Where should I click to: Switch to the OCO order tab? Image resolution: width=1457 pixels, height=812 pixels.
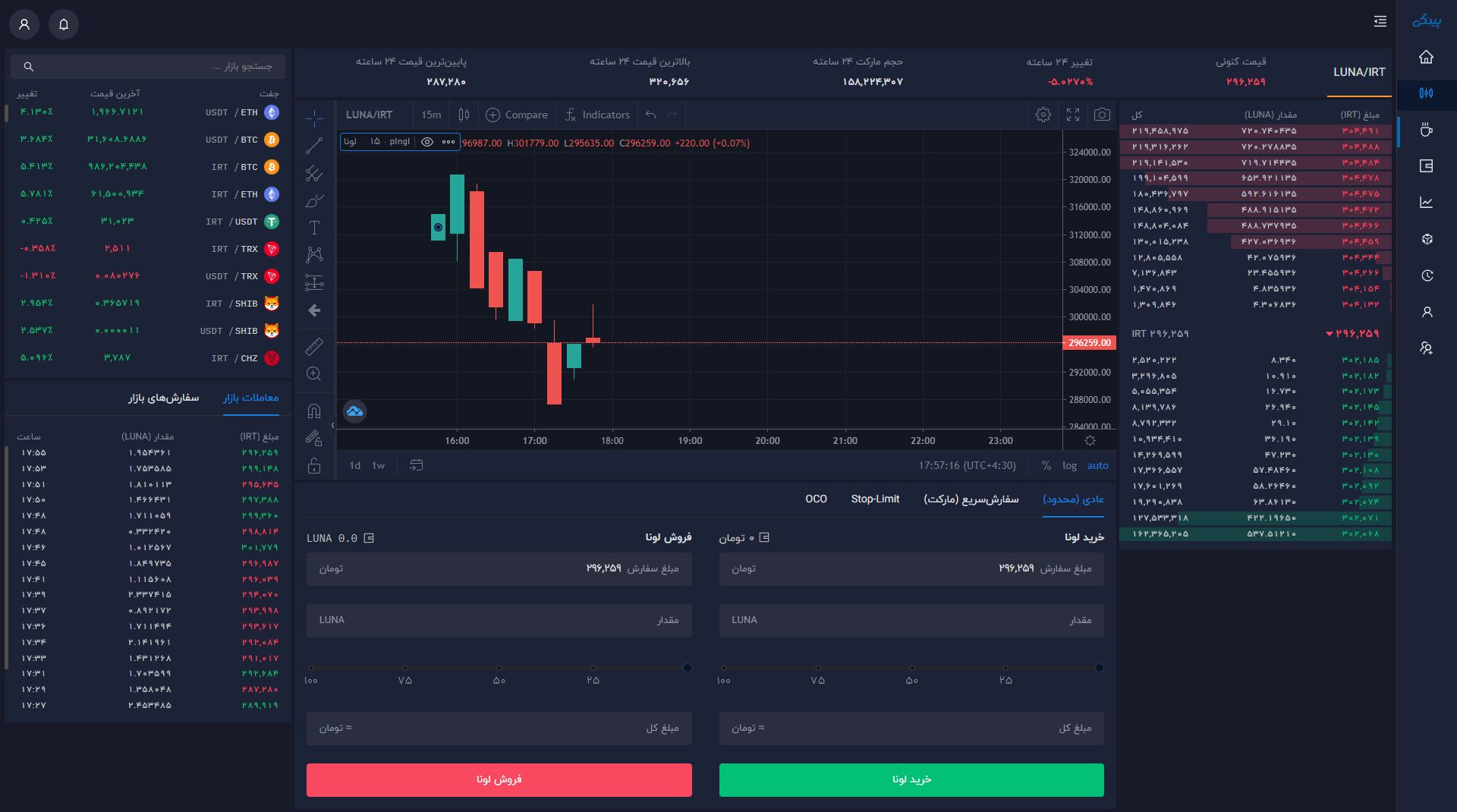[816, 499]
